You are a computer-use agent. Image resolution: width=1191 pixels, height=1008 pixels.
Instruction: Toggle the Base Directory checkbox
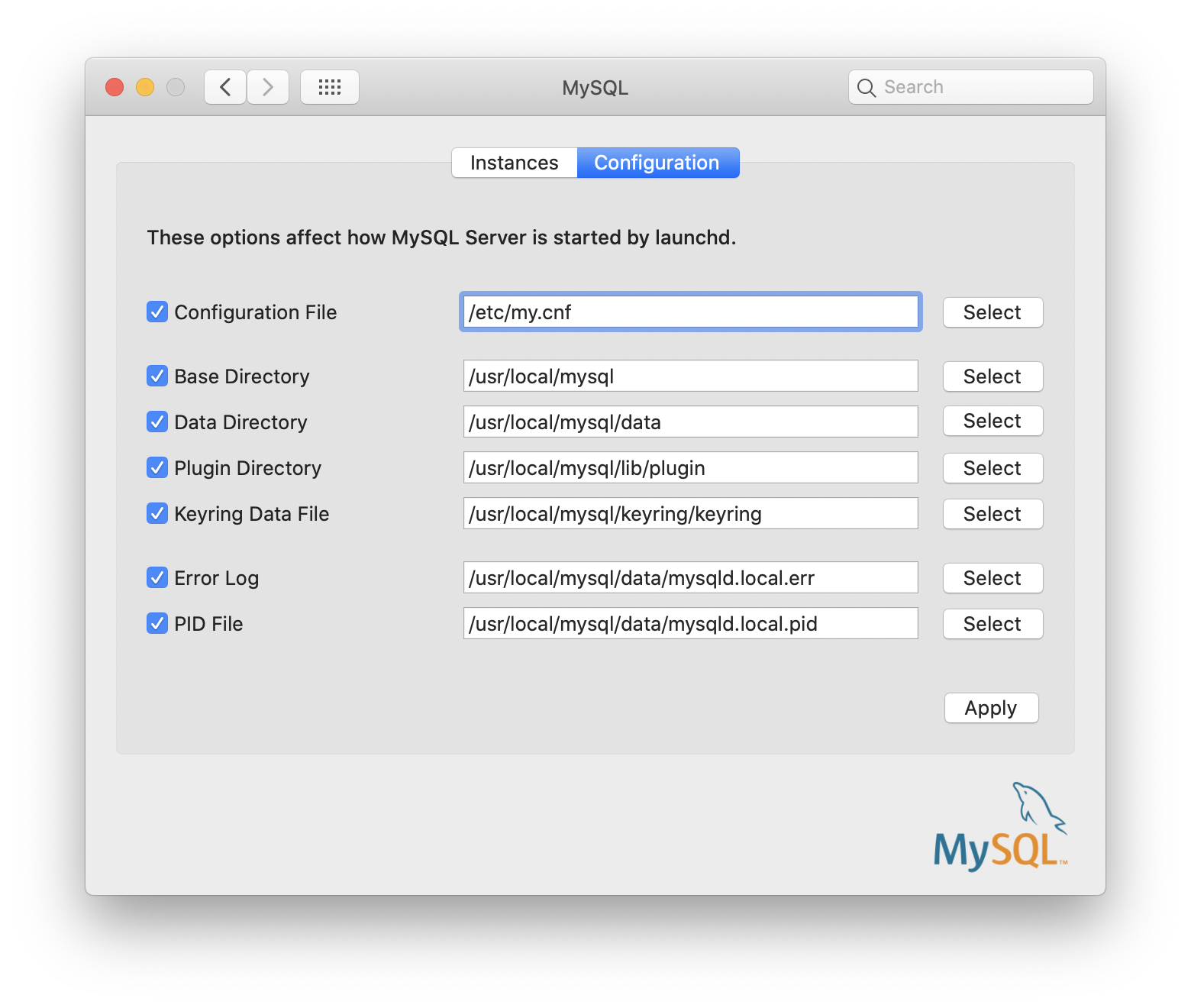tap(157, 376)
